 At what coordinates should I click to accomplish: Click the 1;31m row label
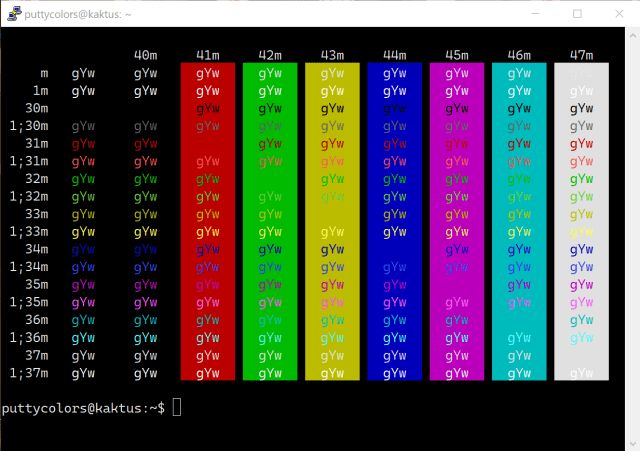click(x=29, y=161)
